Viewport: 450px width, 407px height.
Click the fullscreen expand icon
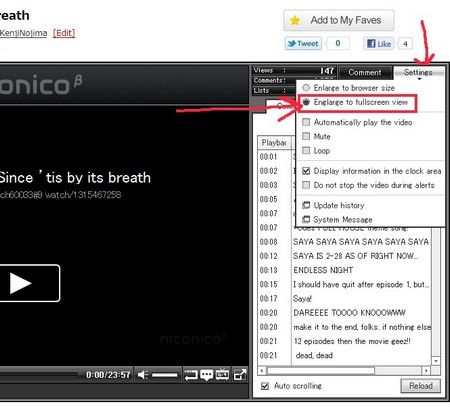240,375
